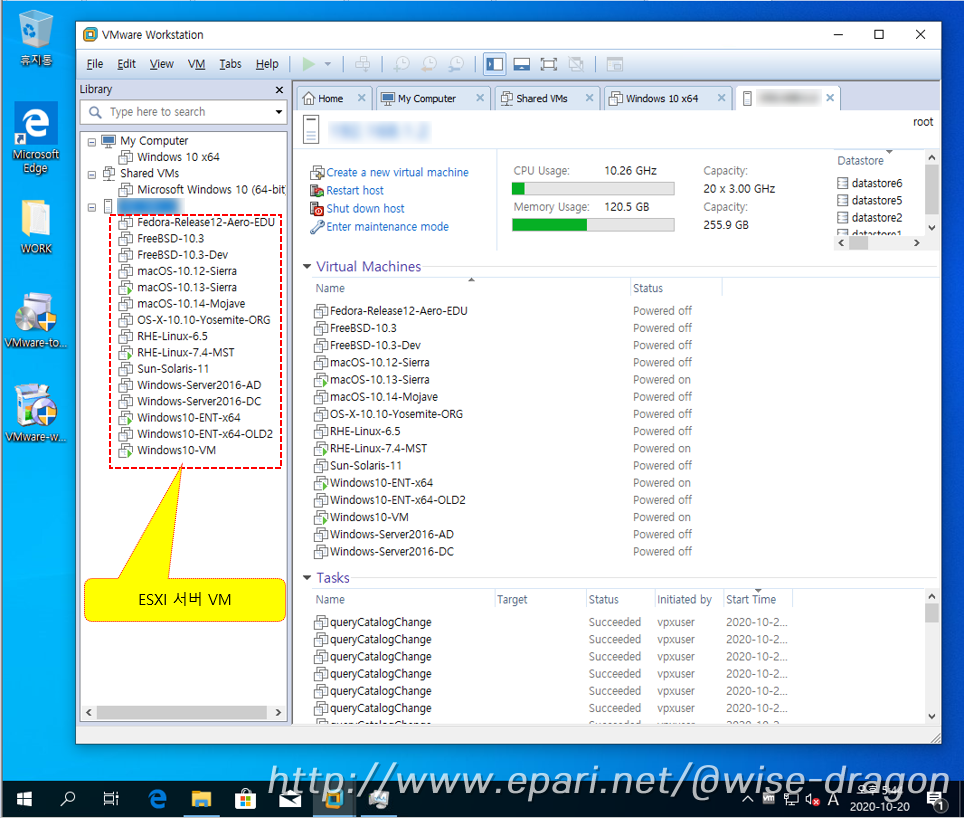The width and height of the screenshot is (964, 818).
Task: Switch to the My Computer tab
Action: pos(427,98)
